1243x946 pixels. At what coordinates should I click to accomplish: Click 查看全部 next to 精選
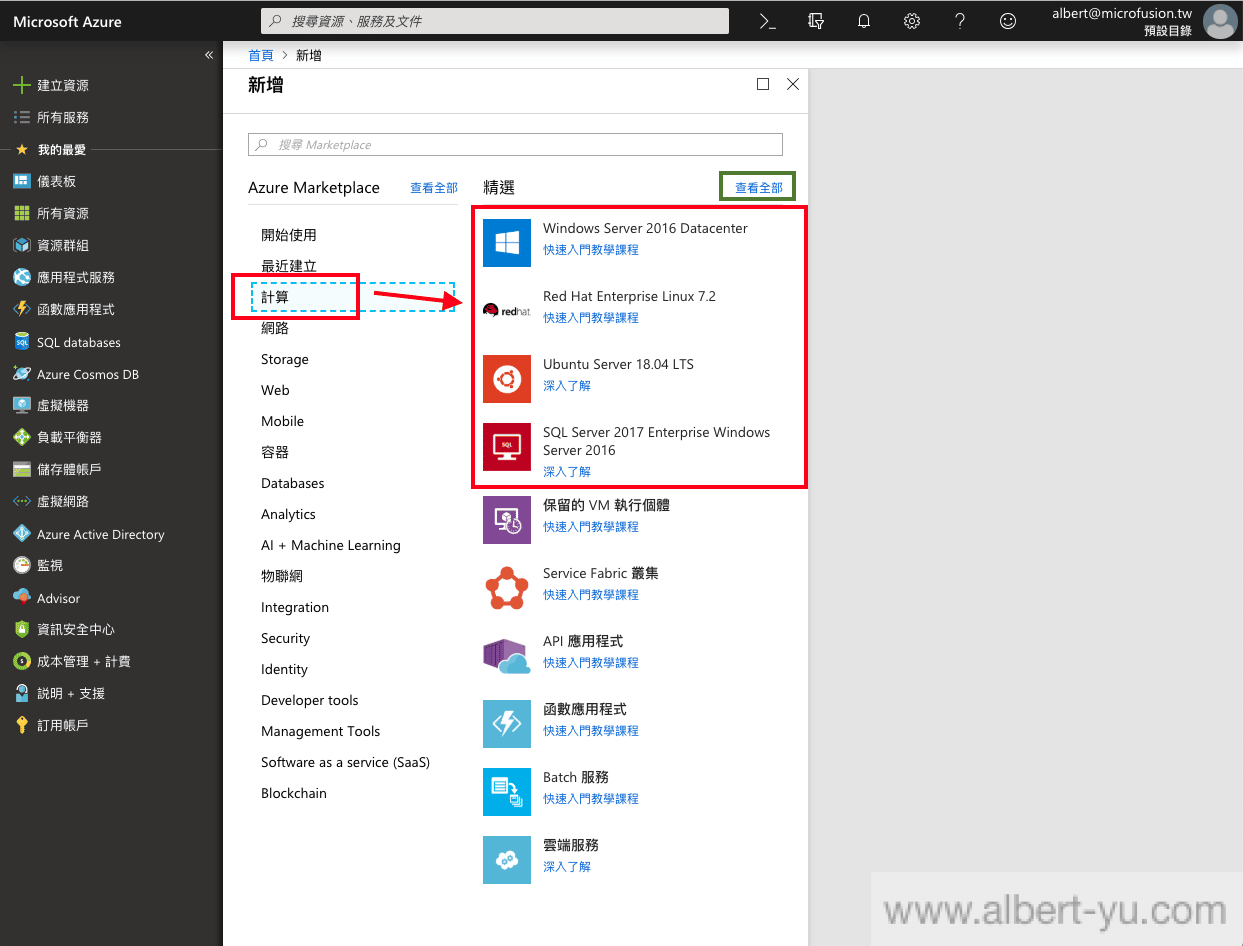click(759, 188)
